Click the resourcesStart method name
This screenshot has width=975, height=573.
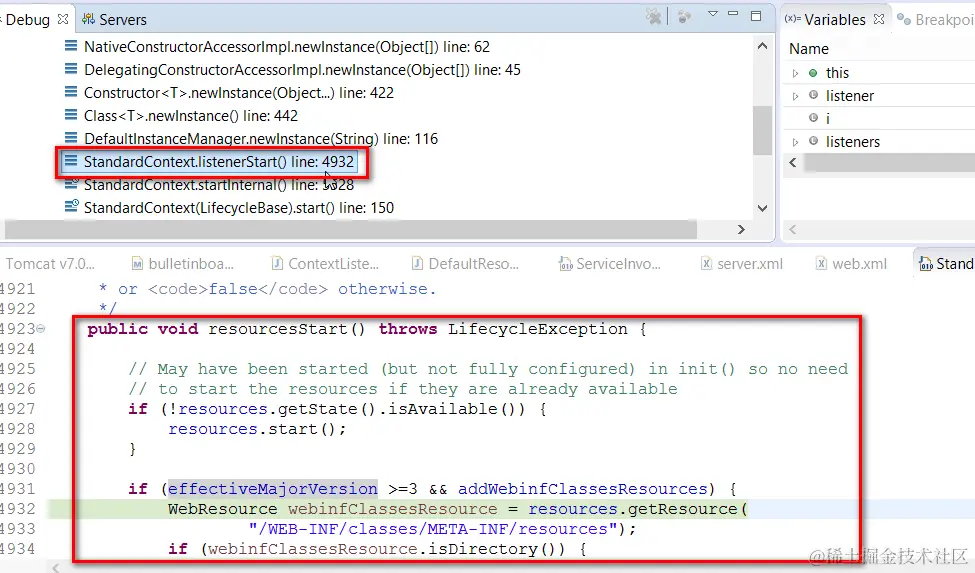tap(277, 329)
